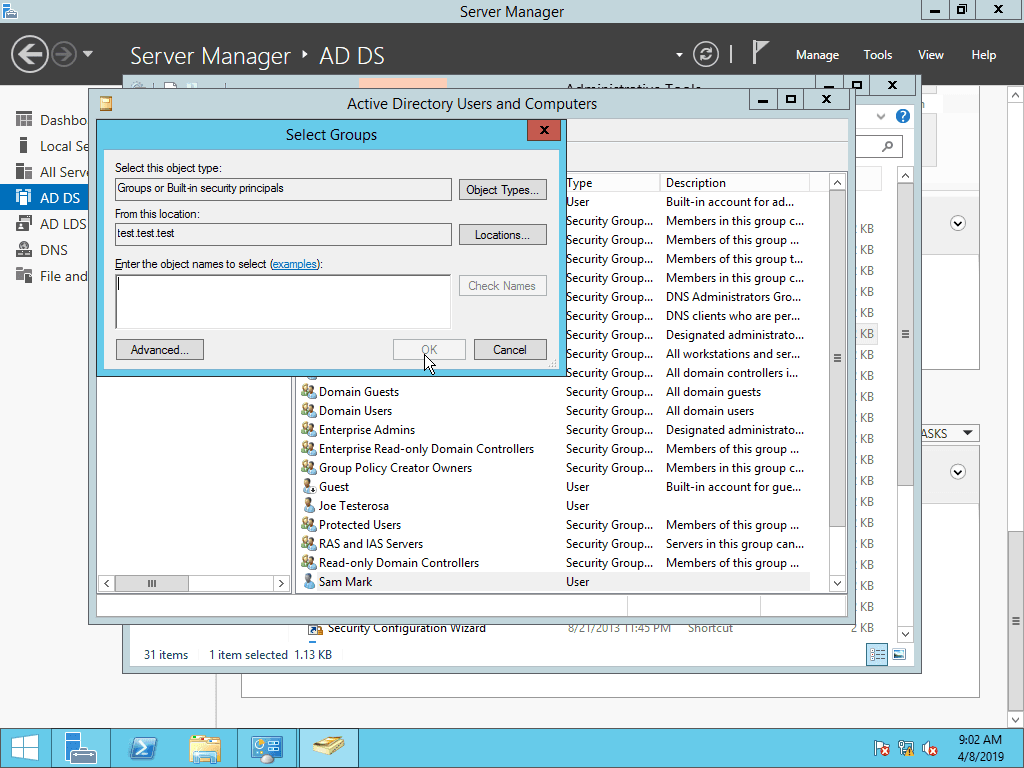Open the Dashboard sidebar icon
Screen dimensions: 1024x768
click(24, 120)
